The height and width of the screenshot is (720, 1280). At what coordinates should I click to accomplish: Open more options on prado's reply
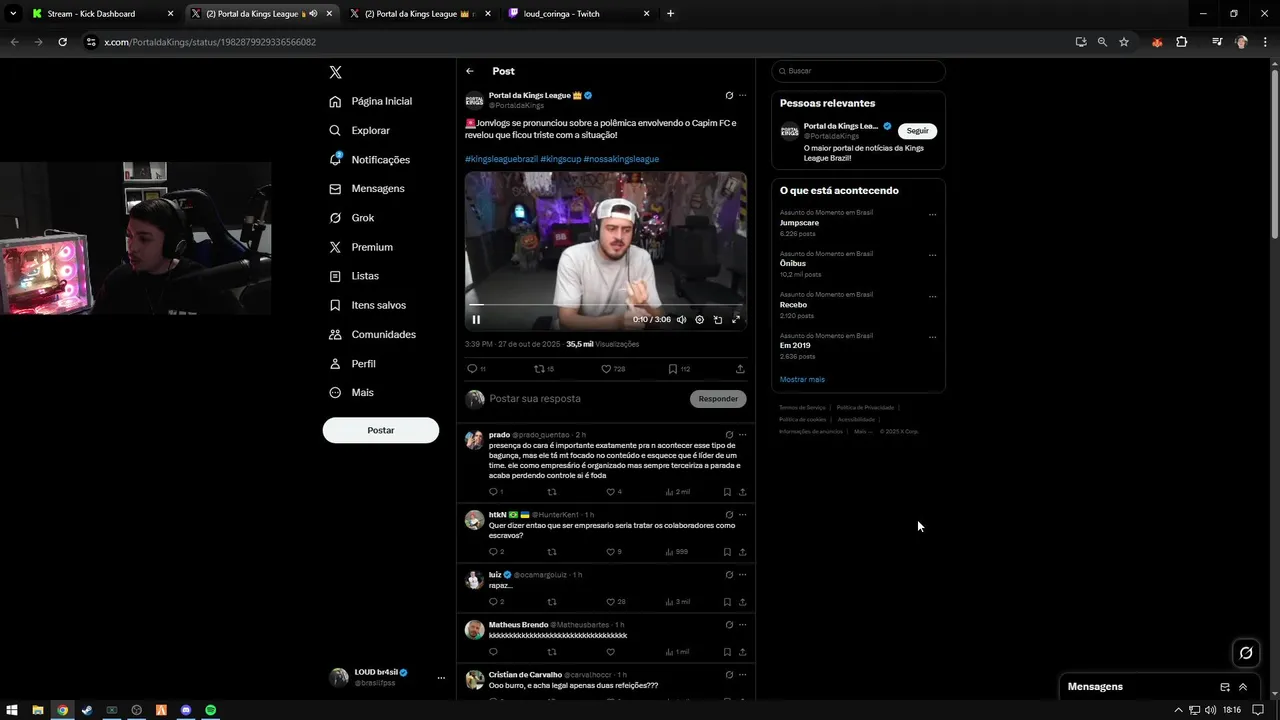tap(742, 435)
